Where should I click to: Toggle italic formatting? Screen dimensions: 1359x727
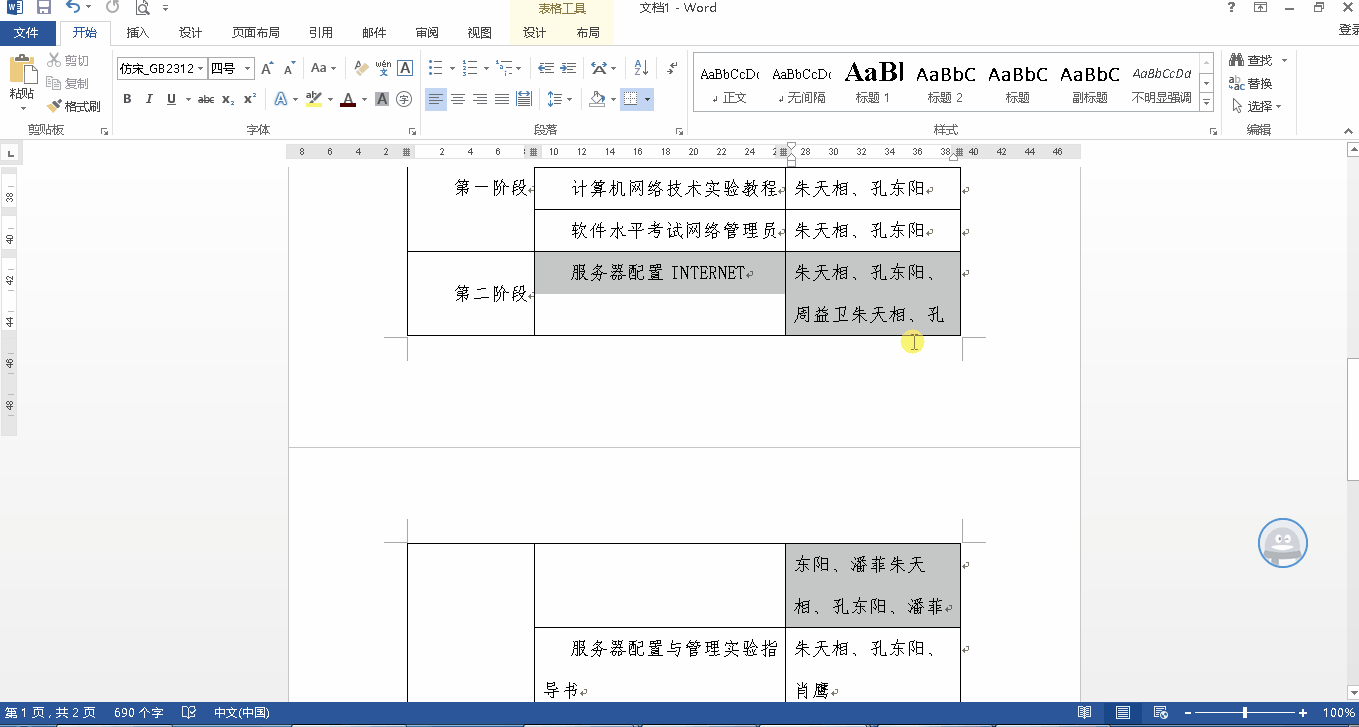pos(149,99)
